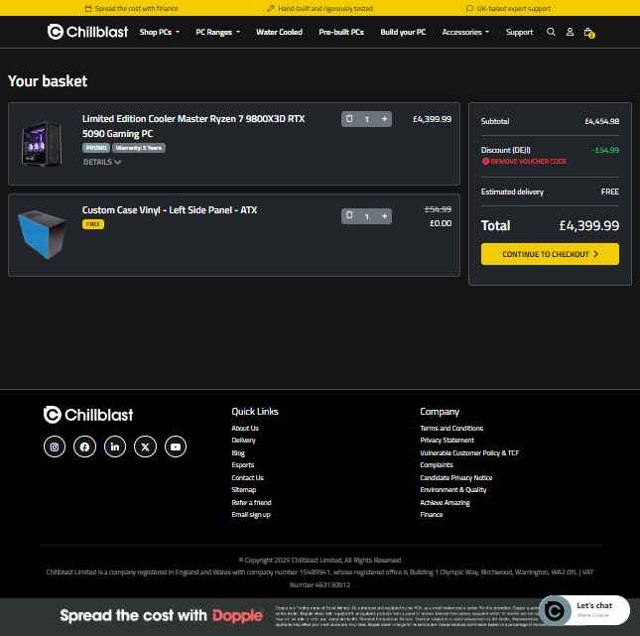Click Hand built and rigorously tested banner
Screen dimensions: 640x636
coord(320,8)
